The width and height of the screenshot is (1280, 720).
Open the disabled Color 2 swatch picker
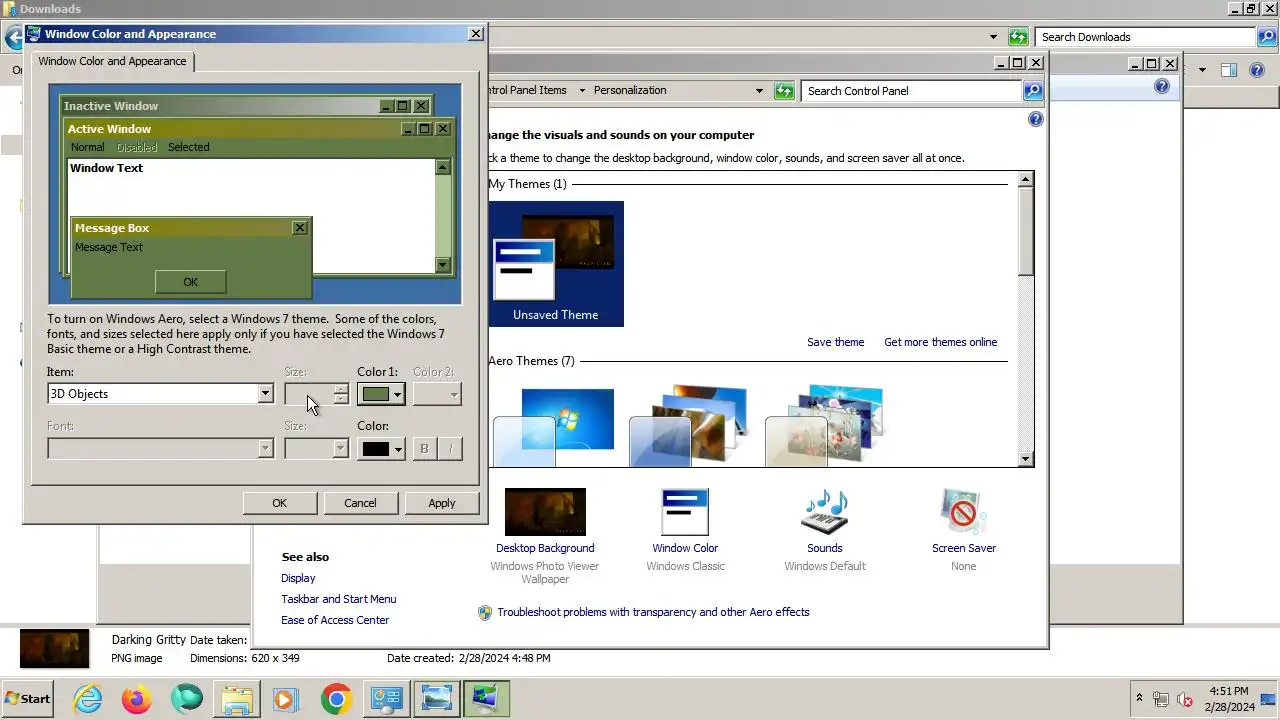pyautogui.click(x=437, y=394)
